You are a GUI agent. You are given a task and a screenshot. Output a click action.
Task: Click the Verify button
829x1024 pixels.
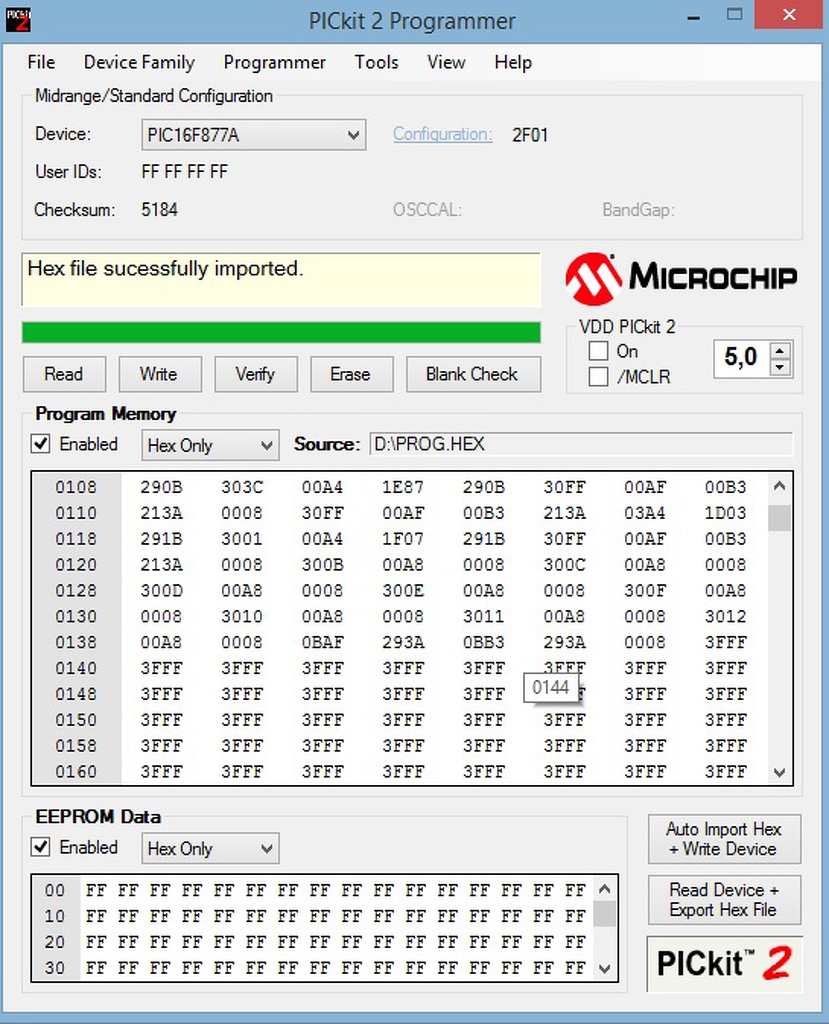tap(255, 374)
